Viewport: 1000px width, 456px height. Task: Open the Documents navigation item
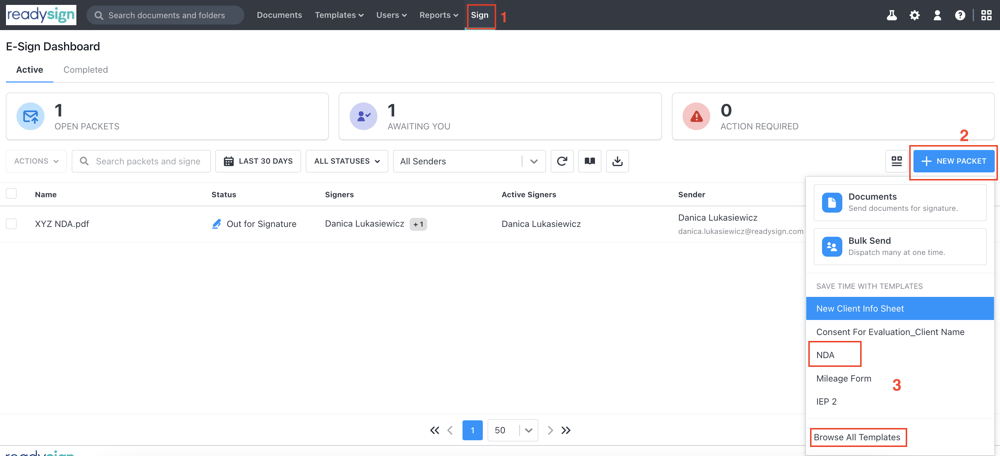[x=279, y=15]
